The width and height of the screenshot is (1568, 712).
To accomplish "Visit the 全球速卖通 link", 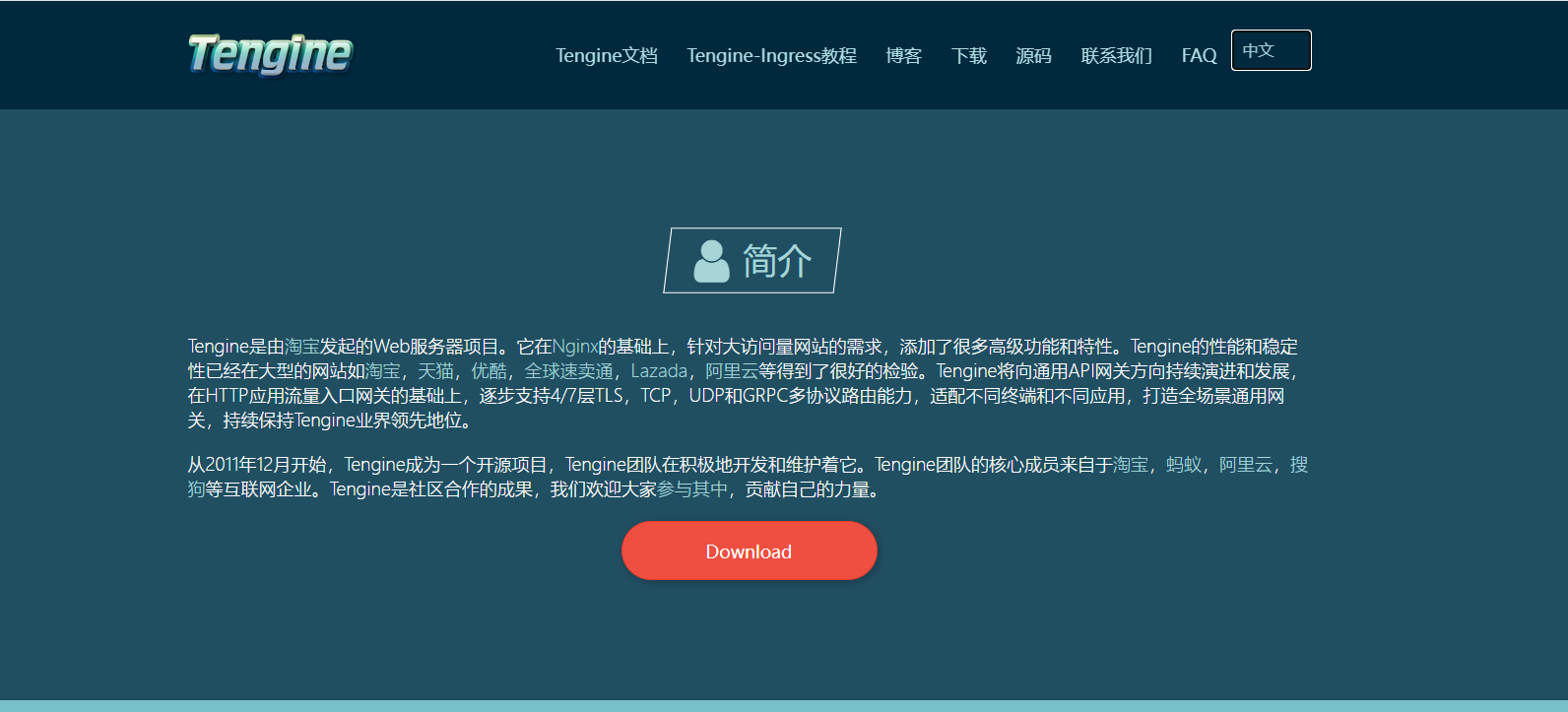I will [x=568, y=371].
